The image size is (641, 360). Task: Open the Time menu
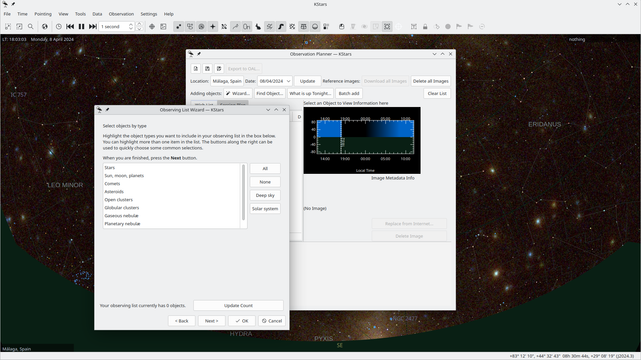(22, 14)
